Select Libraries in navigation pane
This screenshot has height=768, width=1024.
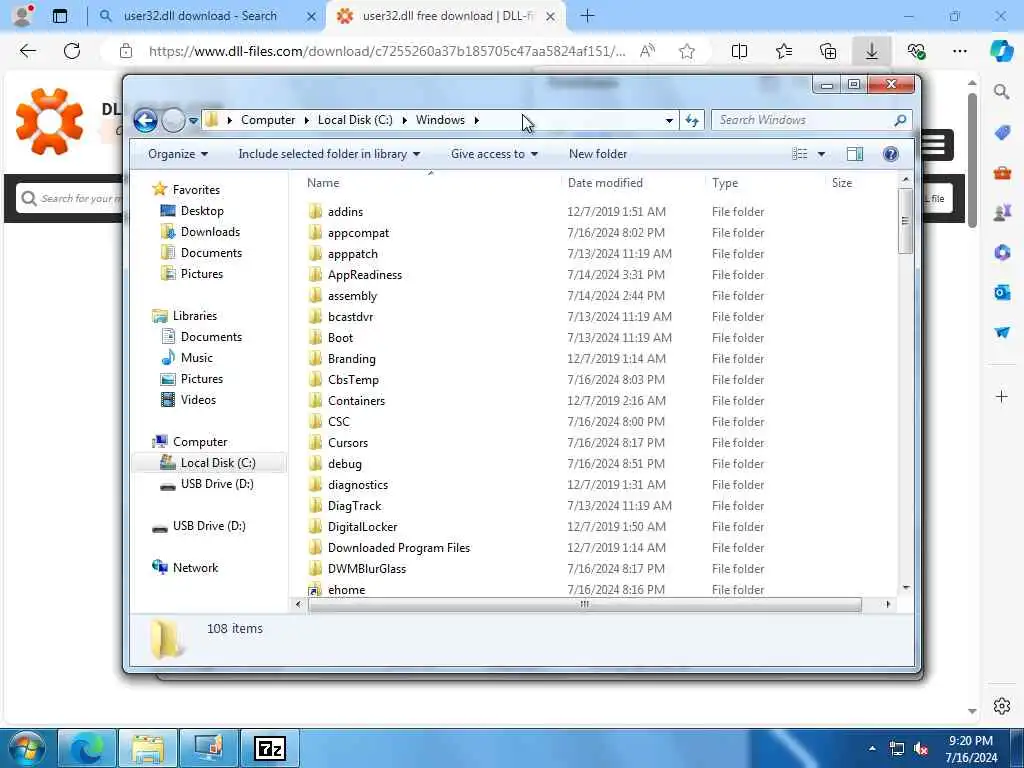pyautogui.click(x=195, y=315)
